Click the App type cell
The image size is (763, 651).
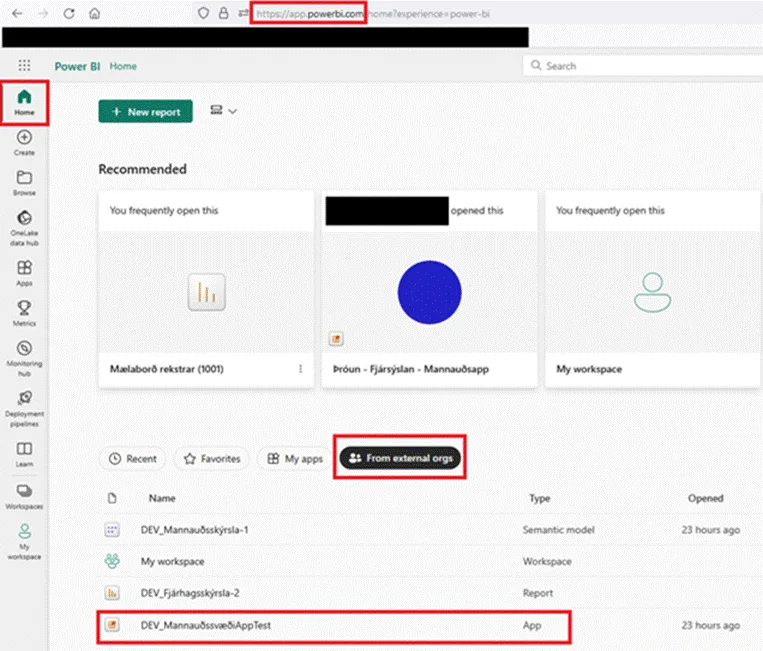click(532, 626)
